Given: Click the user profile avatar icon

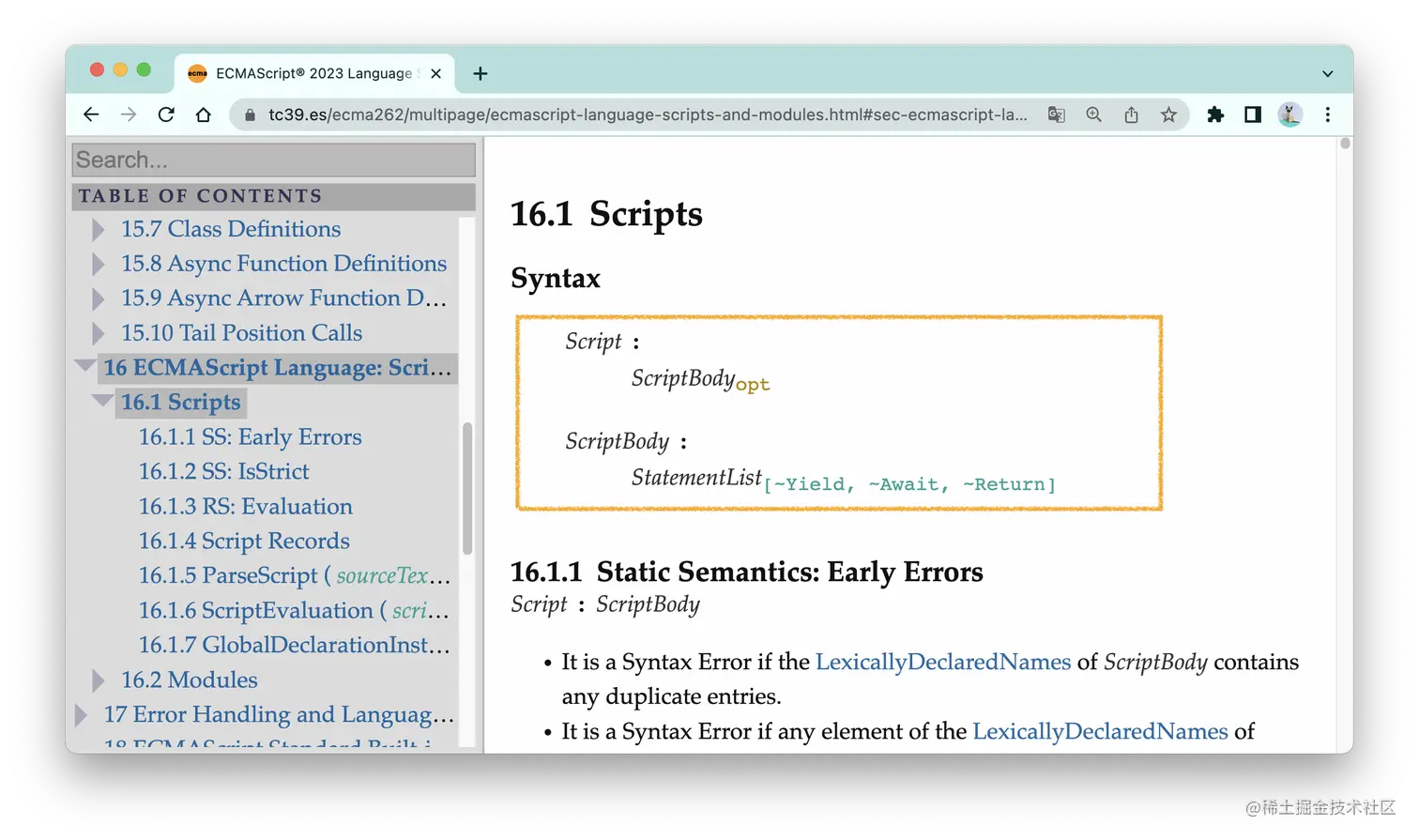Looking at the screenshot, I should pos(1289,114).
